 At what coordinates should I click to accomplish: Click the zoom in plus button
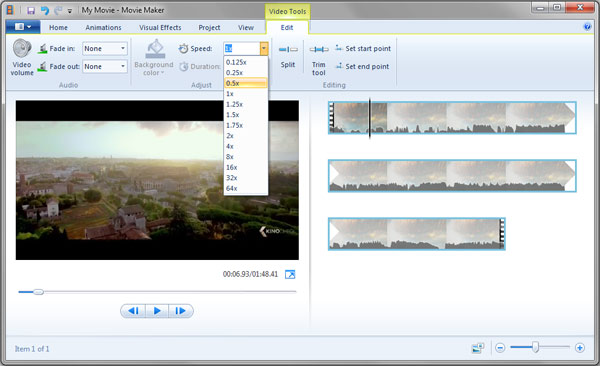[580, 348]
